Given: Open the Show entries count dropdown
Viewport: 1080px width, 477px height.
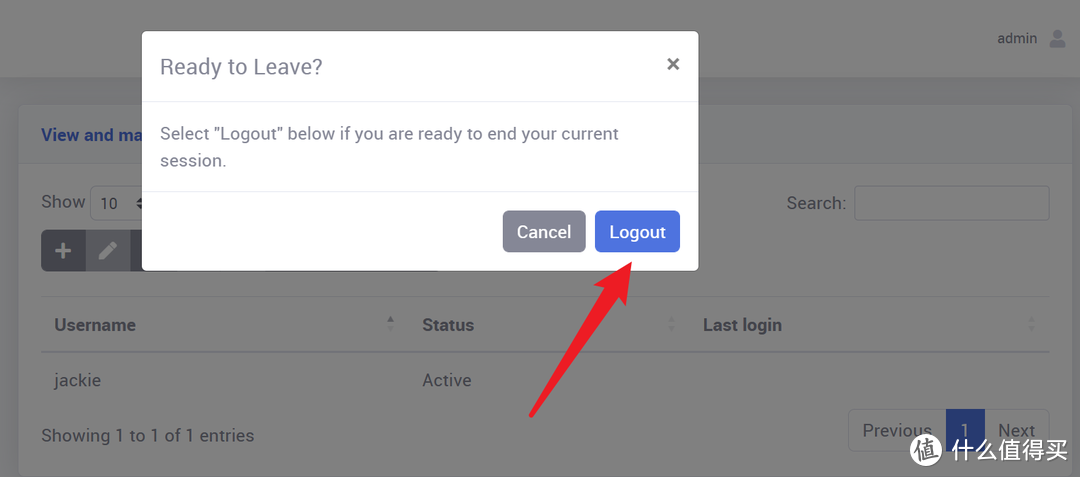Looking at the screenshot, I should point(121,203).
